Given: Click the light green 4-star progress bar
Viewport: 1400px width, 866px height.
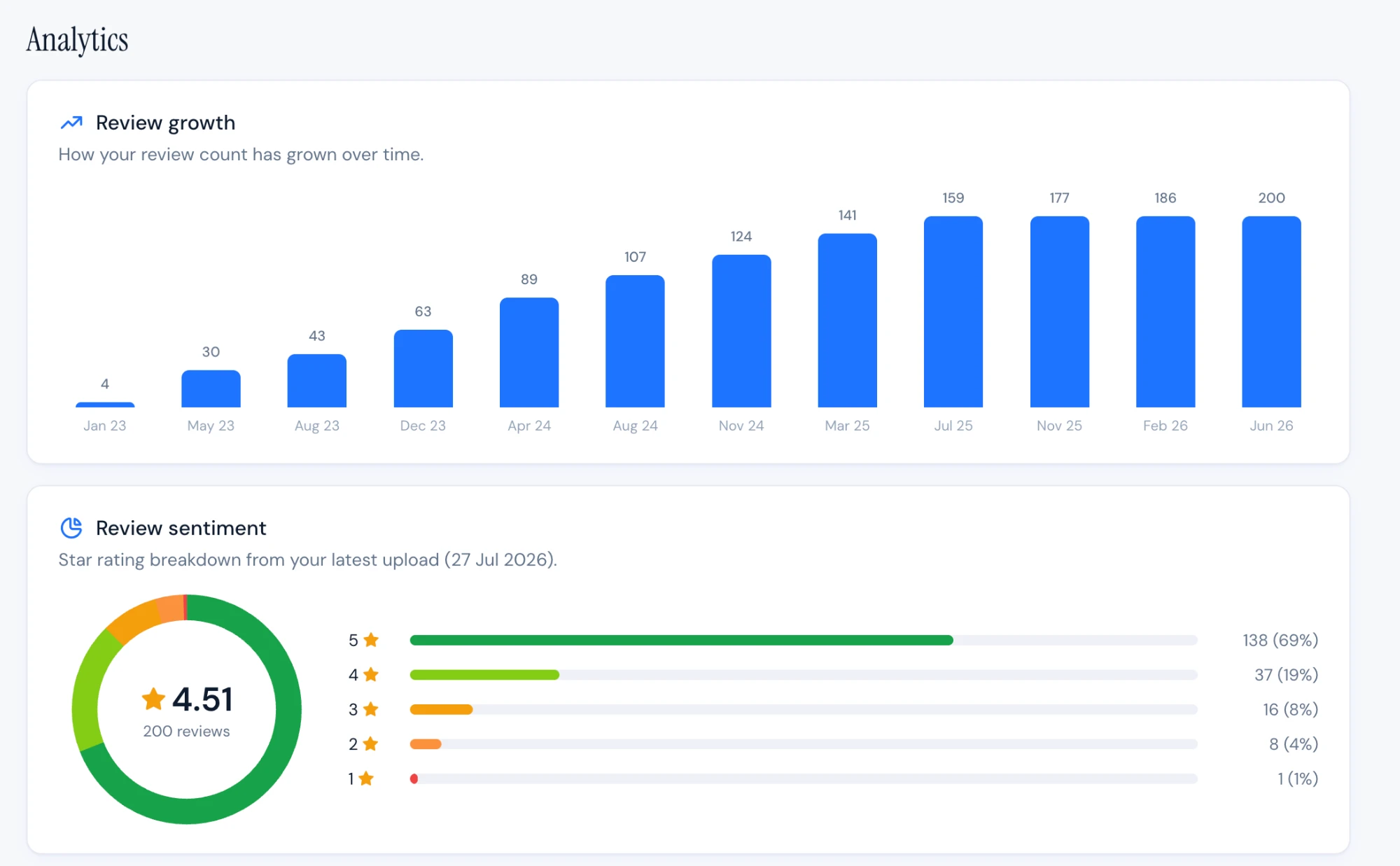Looking at the screenshot, I should (x=484, y=675).
